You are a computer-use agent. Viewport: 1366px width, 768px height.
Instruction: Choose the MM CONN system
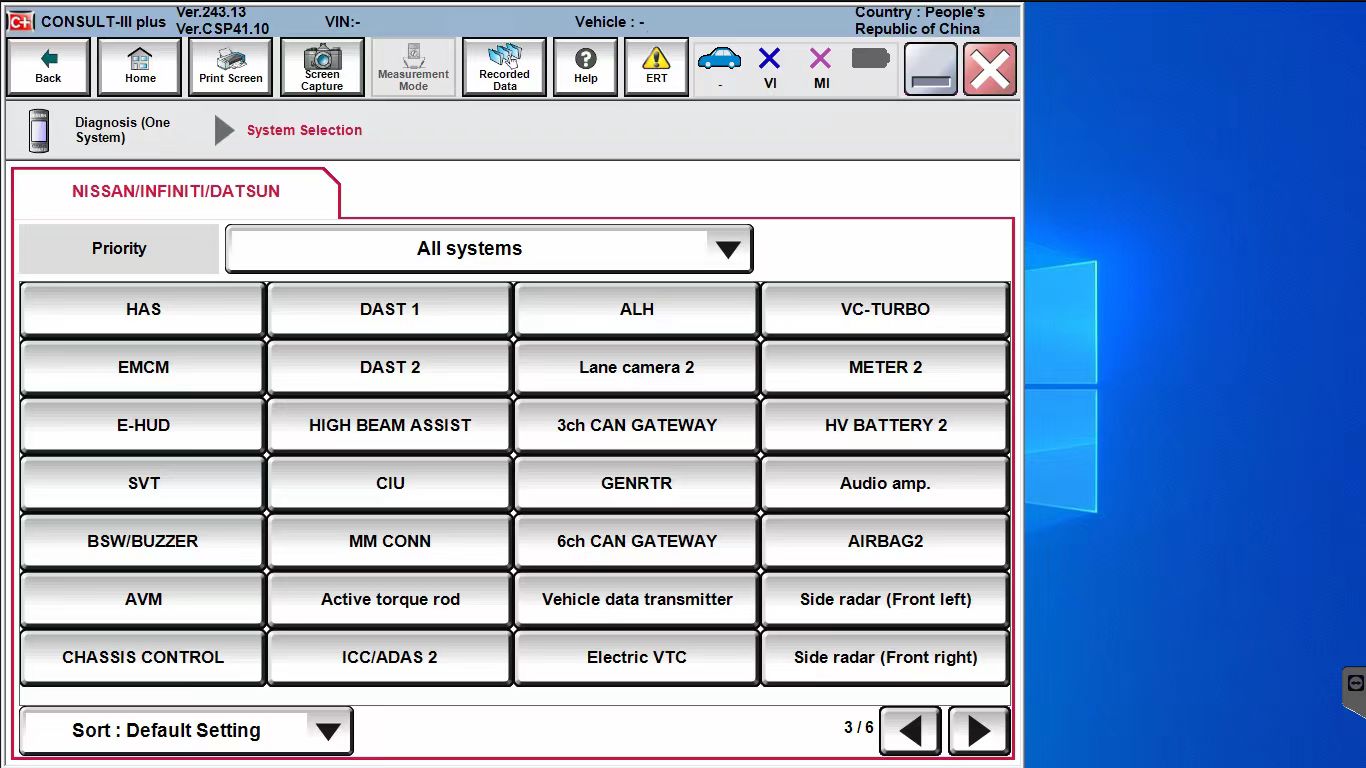pos(390,542)
